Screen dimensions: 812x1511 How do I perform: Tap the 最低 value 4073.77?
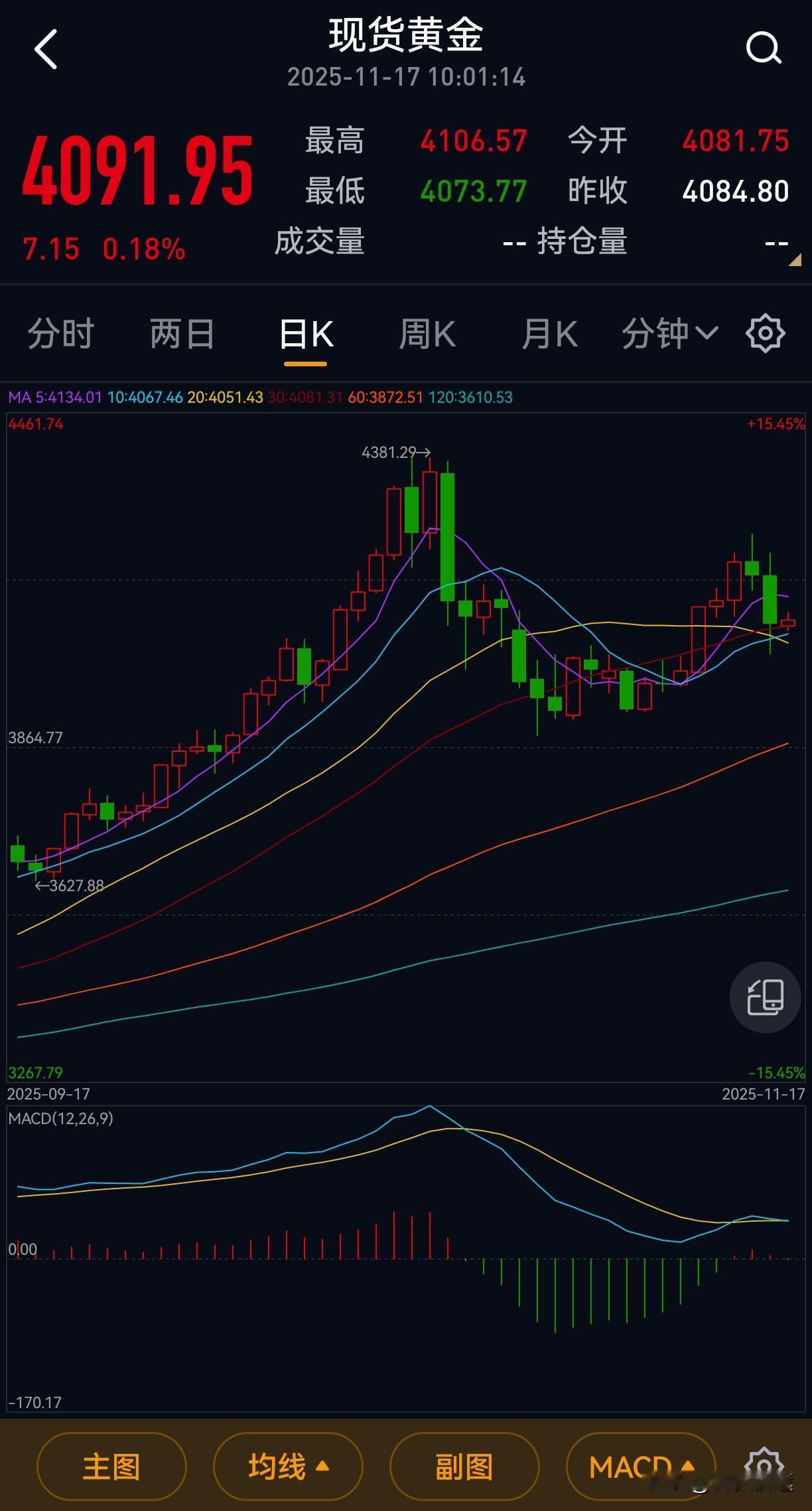474,191
